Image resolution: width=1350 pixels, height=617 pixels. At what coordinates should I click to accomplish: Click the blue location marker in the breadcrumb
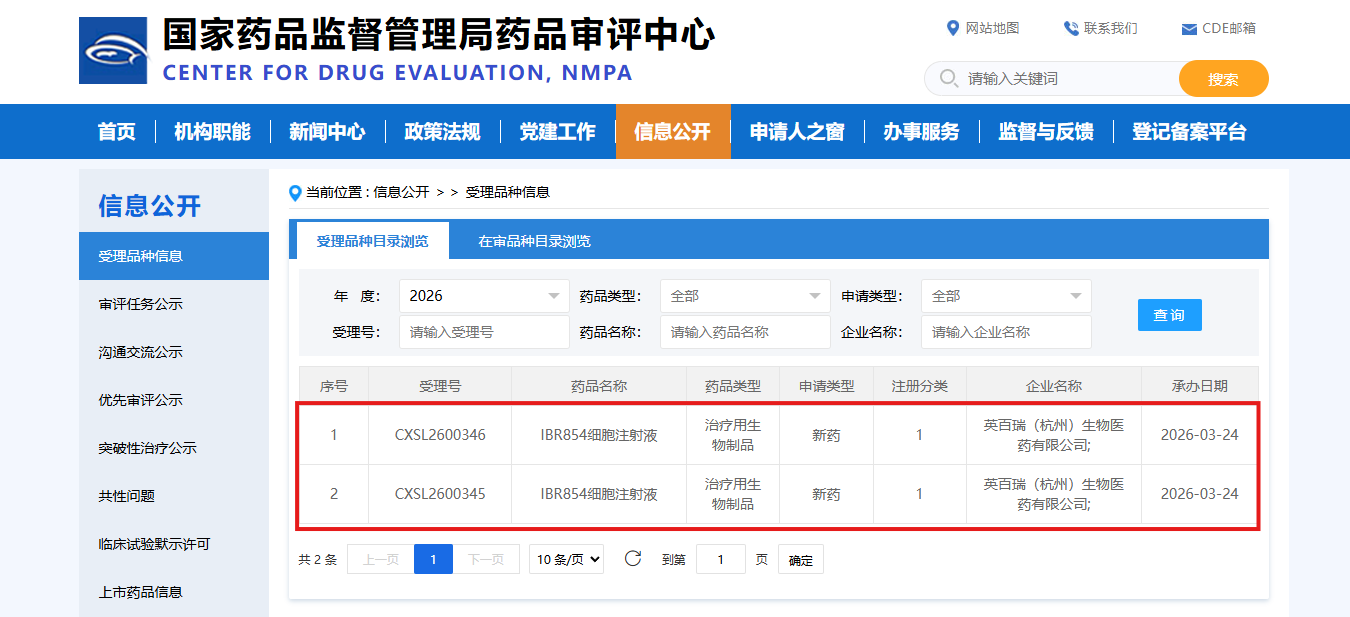293,193
